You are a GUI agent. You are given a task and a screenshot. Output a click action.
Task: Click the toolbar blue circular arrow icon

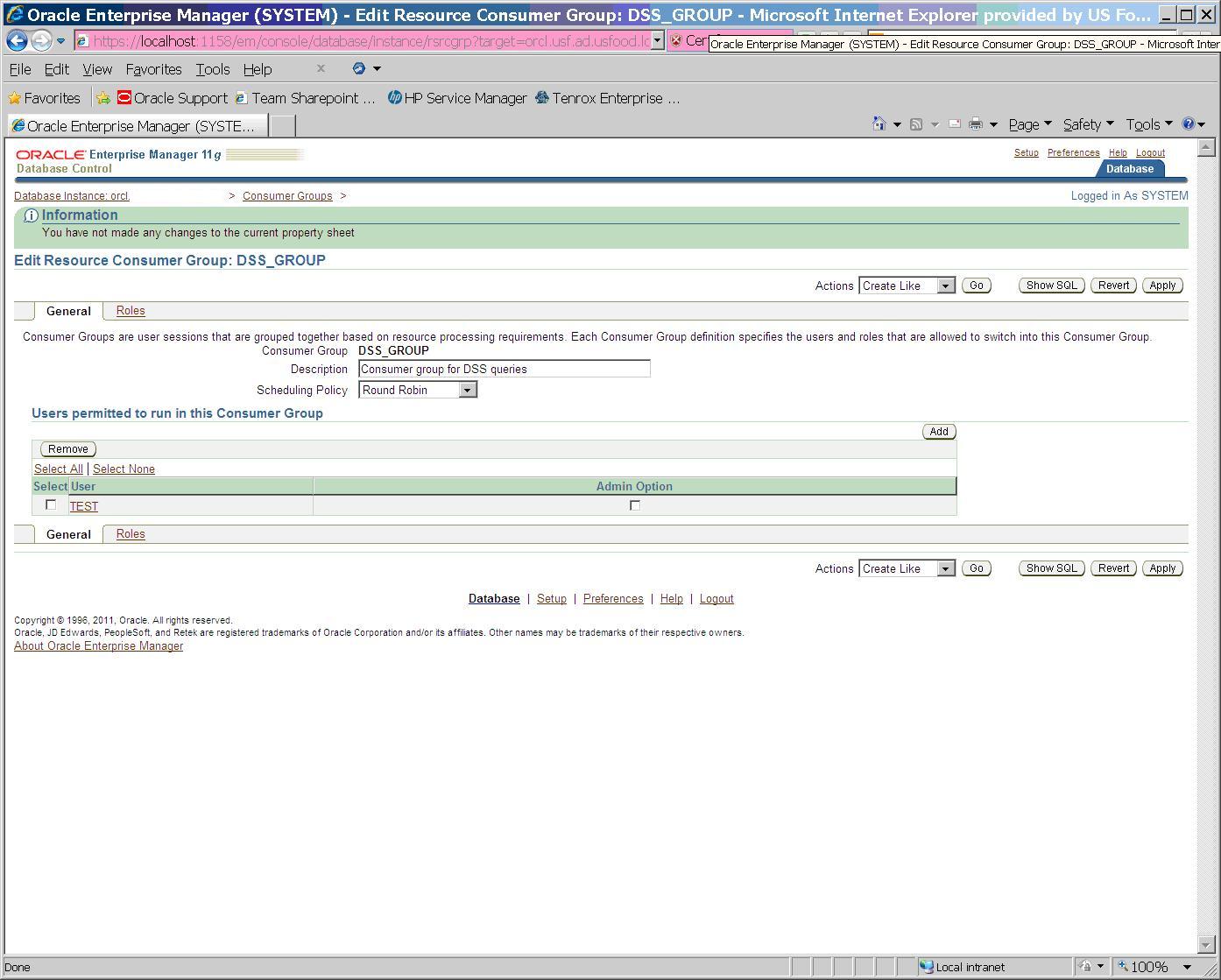click(358, 68)
